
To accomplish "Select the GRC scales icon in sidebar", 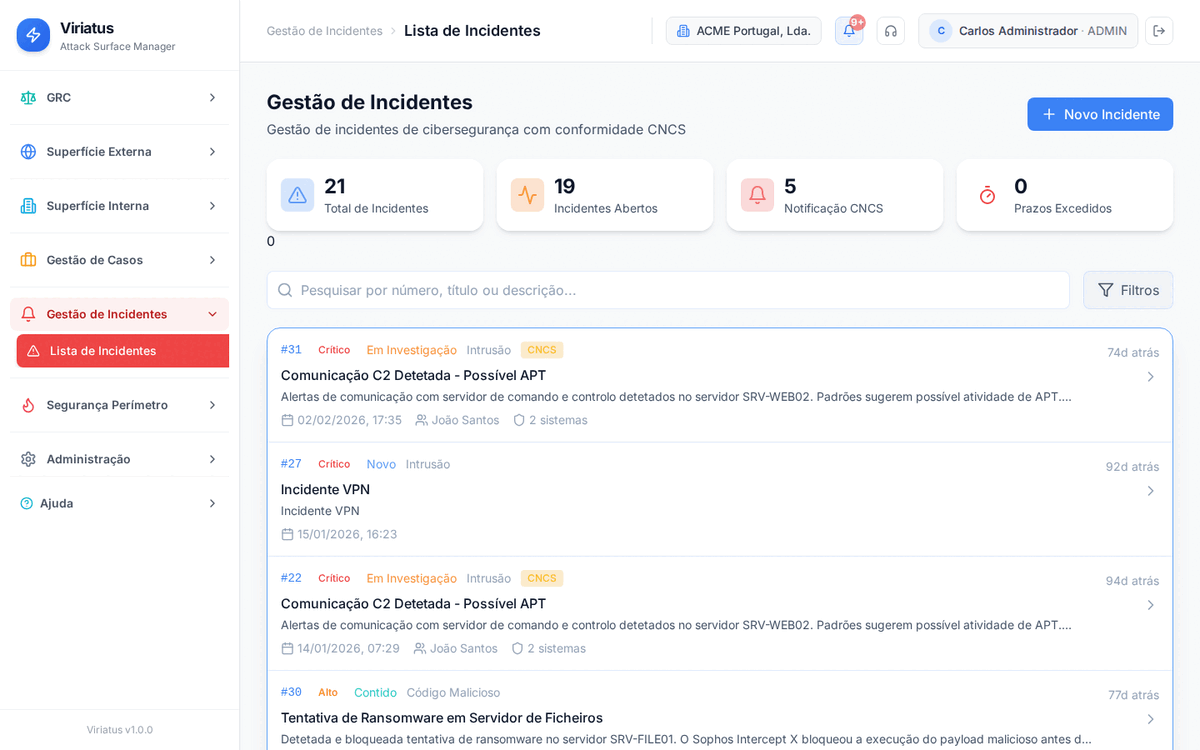I will pyautogui.click(x=27, y=97).
